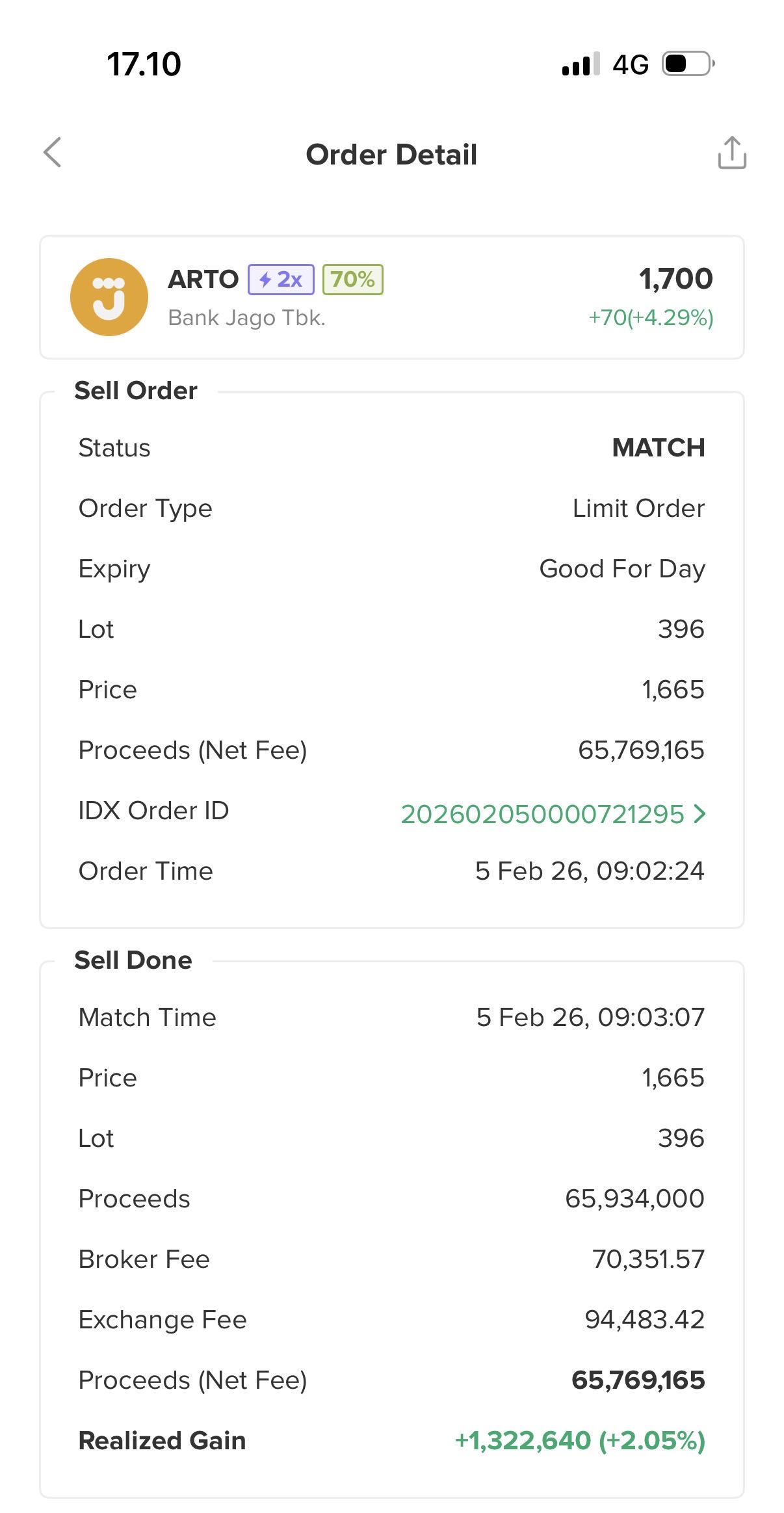This screenshot has width=784, height=1513.
Task: Tap the Bank Jago Tbk. company name
Action: coord(246,318)
